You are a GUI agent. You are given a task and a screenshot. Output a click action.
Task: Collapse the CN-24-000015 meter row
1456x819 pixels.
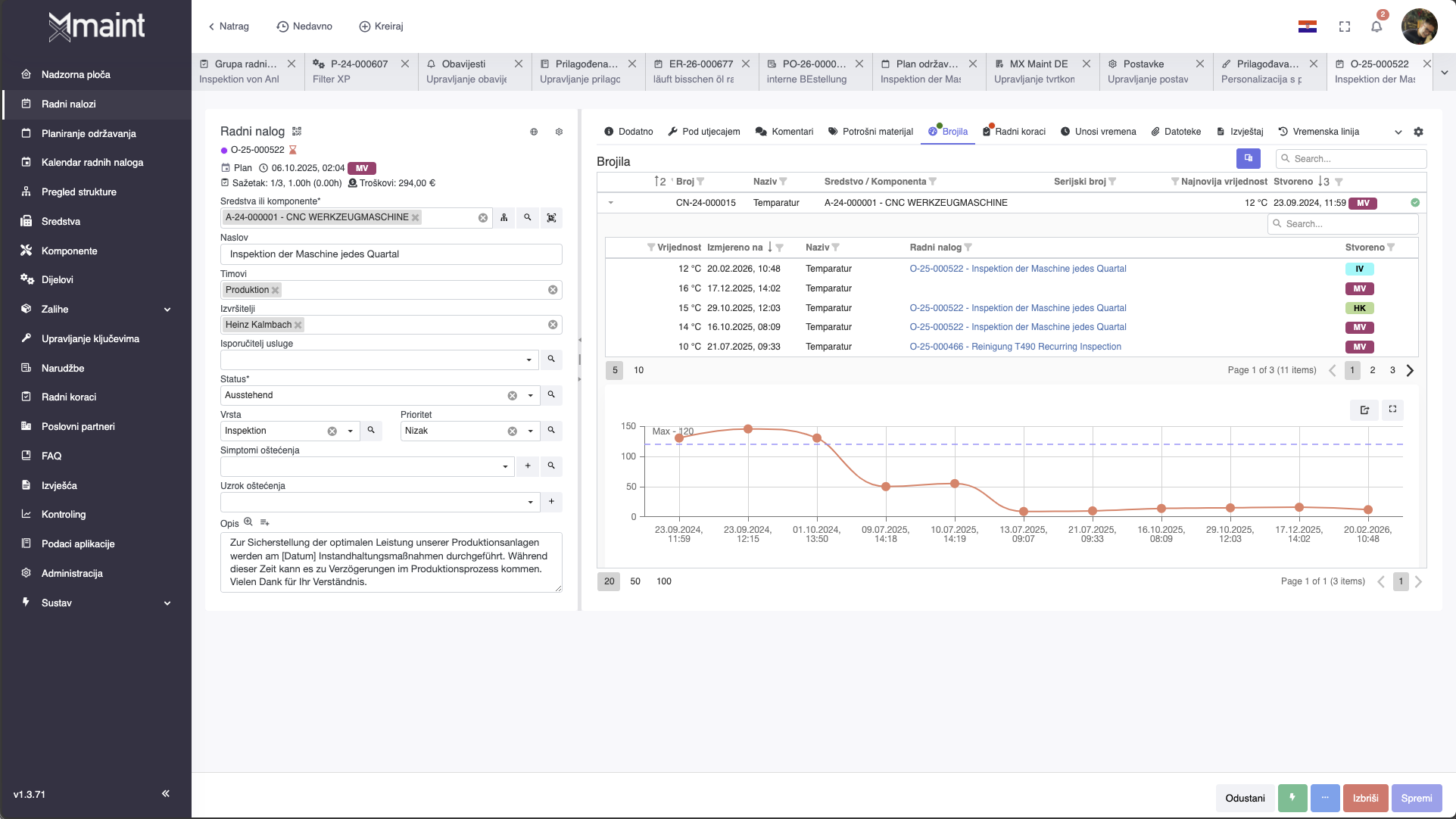point(611,203)
